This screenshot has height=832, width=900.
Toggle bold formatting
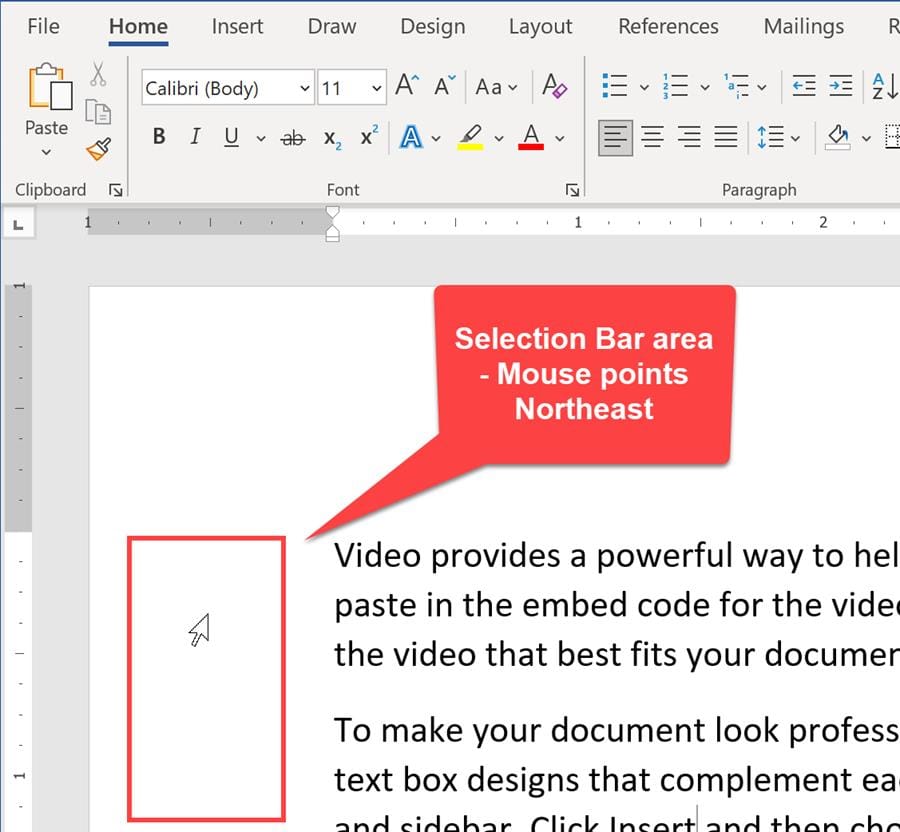(158, 137)
